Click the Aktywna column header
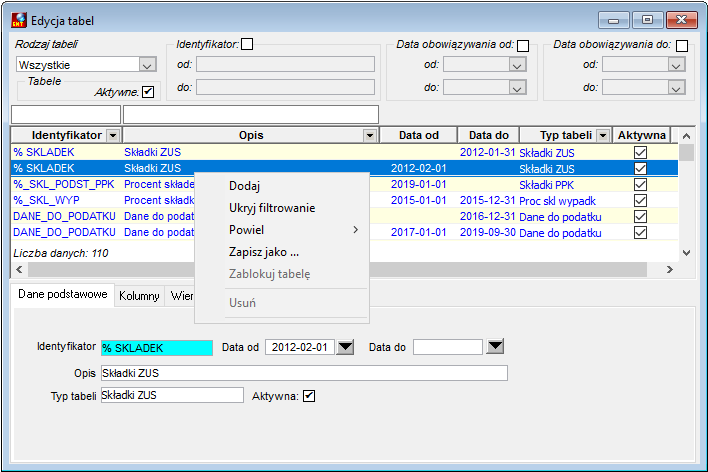 tap(642, 136)
